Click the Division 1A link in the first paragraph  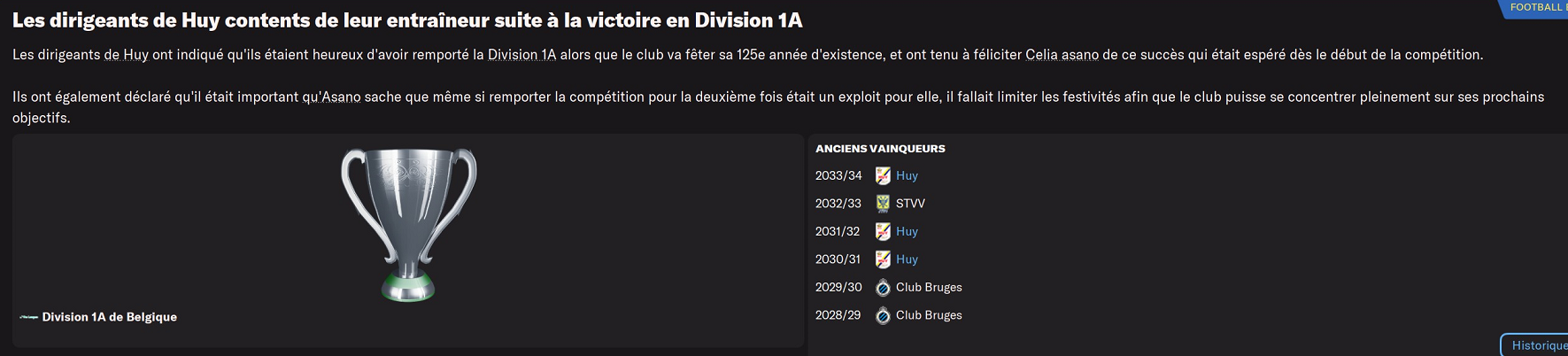click(x=521, y=55)
